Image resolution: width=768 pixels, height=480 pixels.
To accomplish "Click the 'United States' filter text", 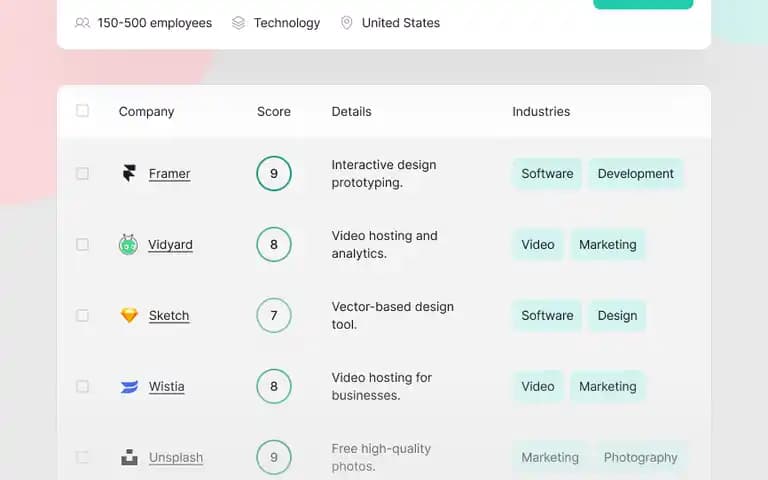I will click(x=401, y=23).
